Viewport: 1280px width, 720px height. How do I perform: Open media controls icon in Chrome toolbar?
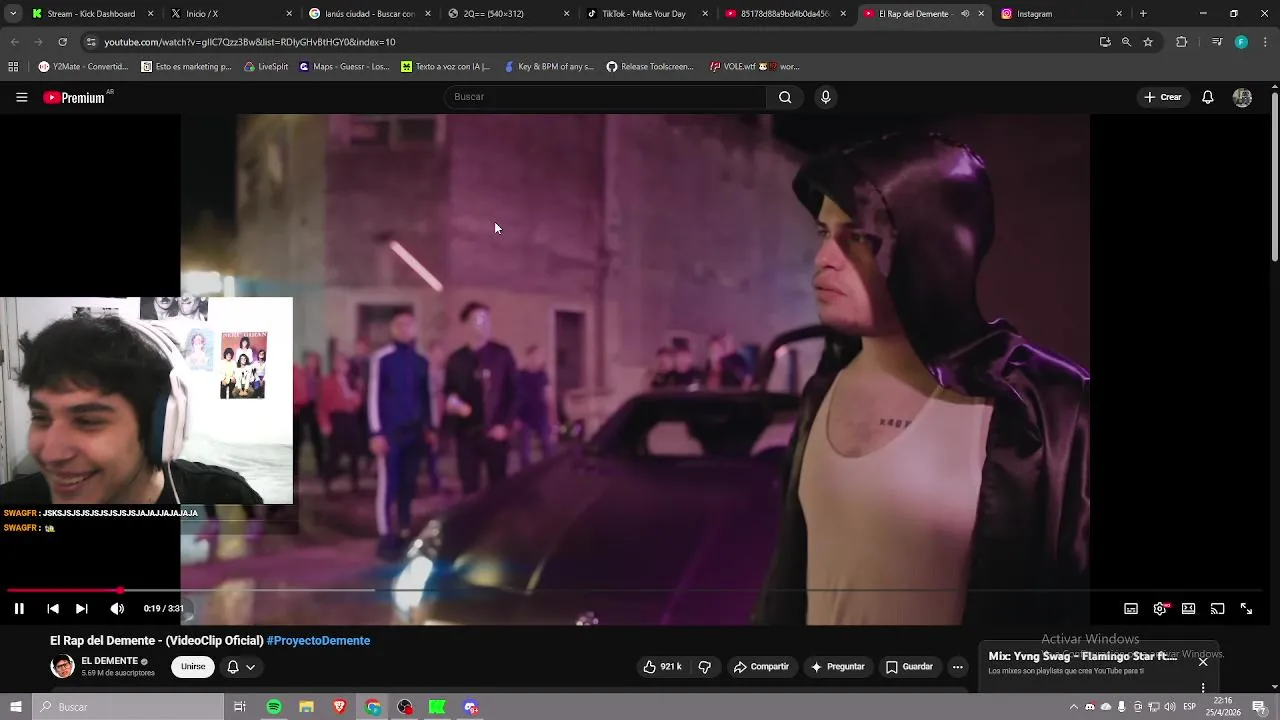click(1216, 42)
